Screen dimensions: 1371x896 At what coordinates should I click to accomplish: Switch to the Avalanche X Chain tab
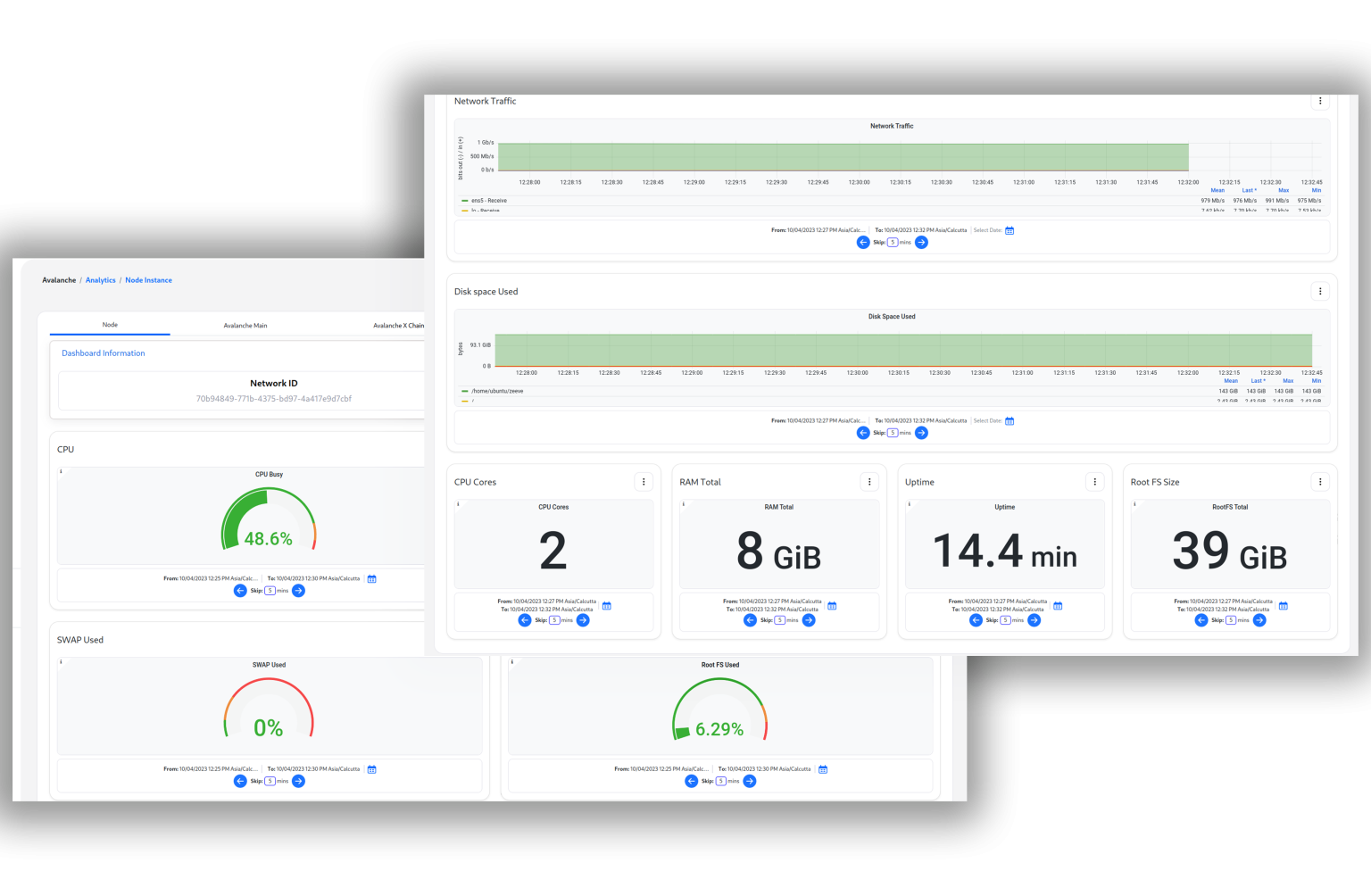pos(399,325)
